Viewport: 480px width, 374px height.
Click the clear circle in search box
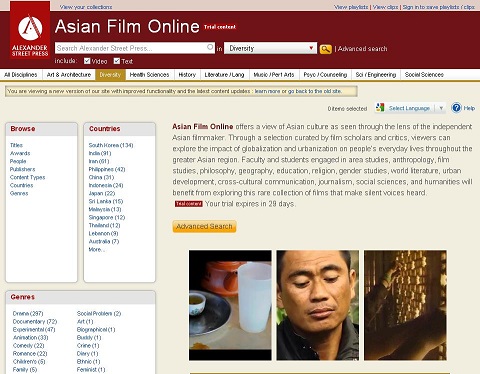[210, 47]
